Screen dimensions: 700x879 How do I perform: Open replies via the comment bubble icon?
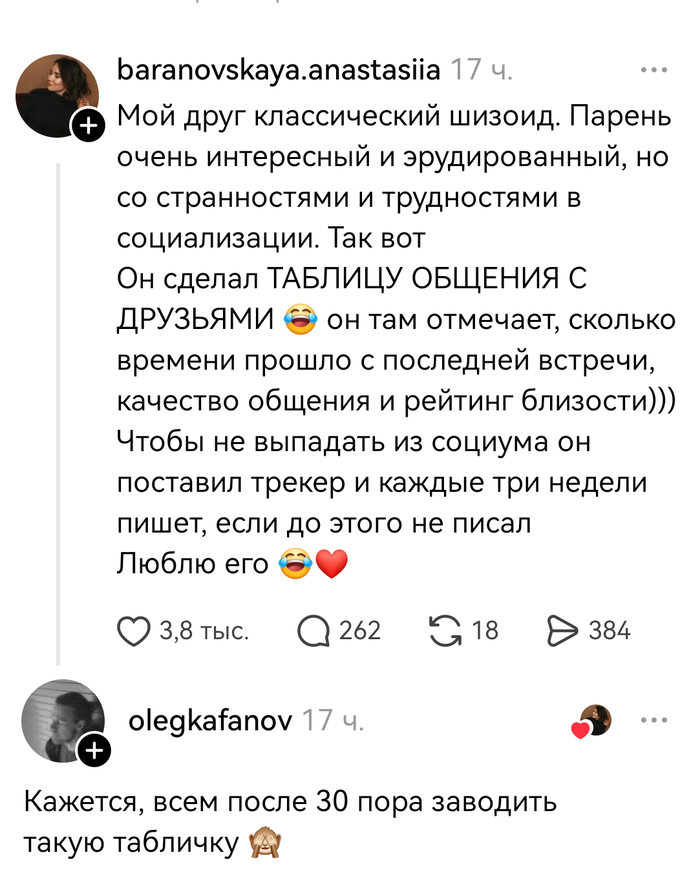click(314, 630)
